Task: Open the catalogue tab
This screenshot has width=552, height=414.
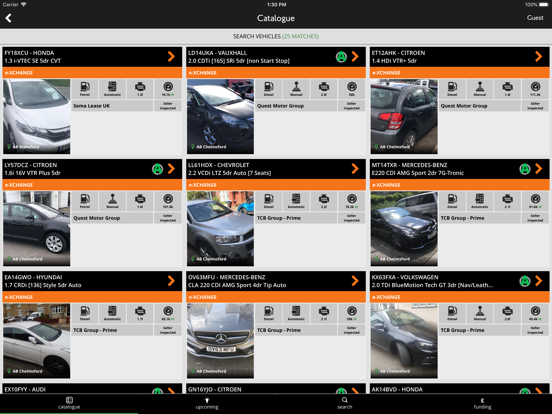Action: [69, 403]
